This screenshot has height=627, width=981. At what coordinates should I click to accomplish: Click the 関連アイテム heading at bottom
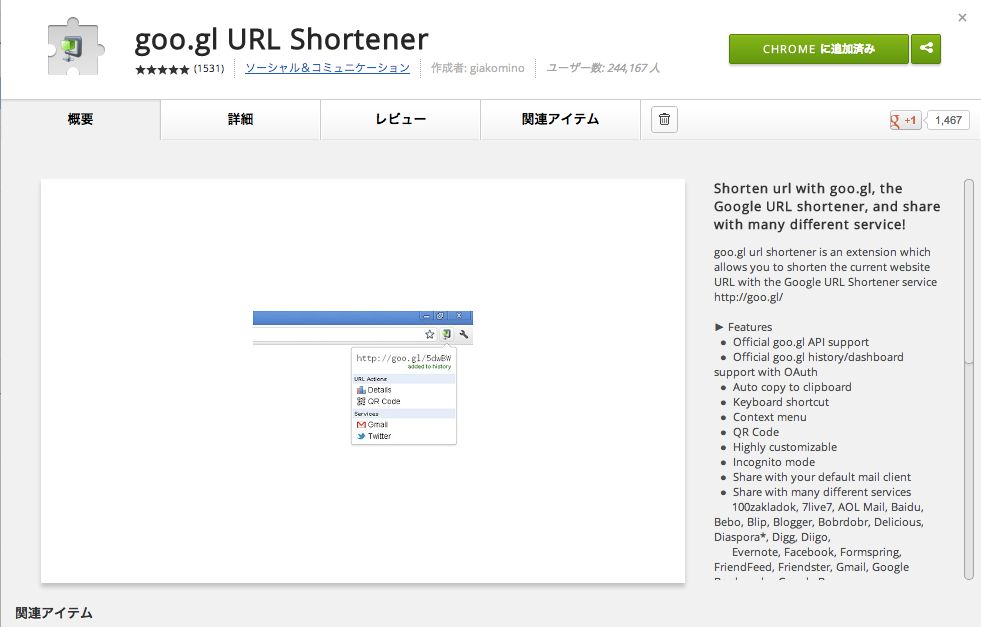coord(54,613)
